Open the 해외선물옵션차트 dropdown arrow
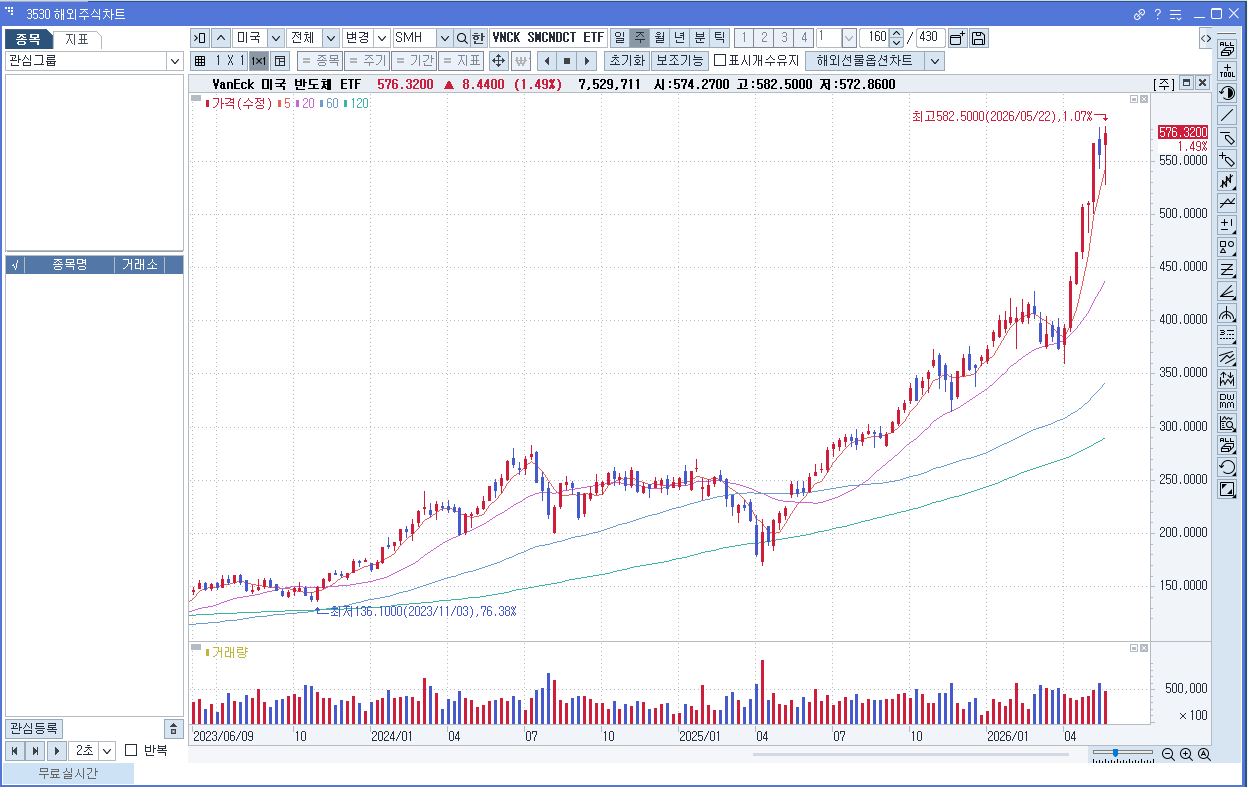1248x787 pixels. point(935,60)
